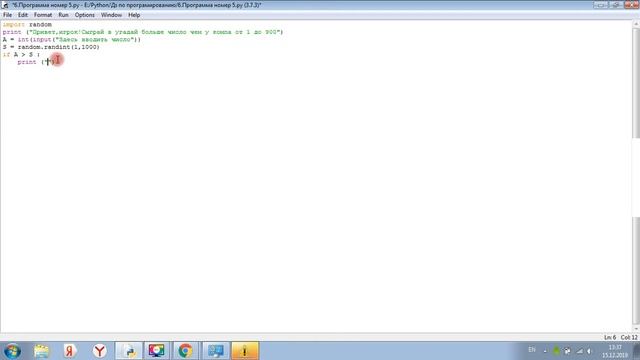Screen dimensions: 640x360
Task: Open the Help menu
Action: [x=134, y=15]
